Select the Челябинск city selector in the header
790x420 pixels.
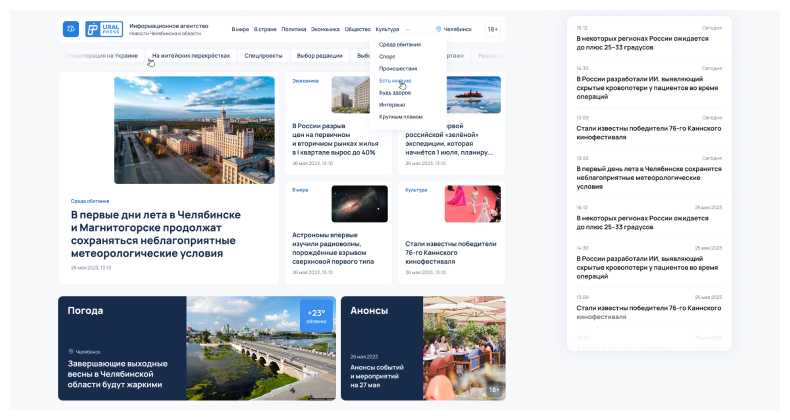click(454, 29)
